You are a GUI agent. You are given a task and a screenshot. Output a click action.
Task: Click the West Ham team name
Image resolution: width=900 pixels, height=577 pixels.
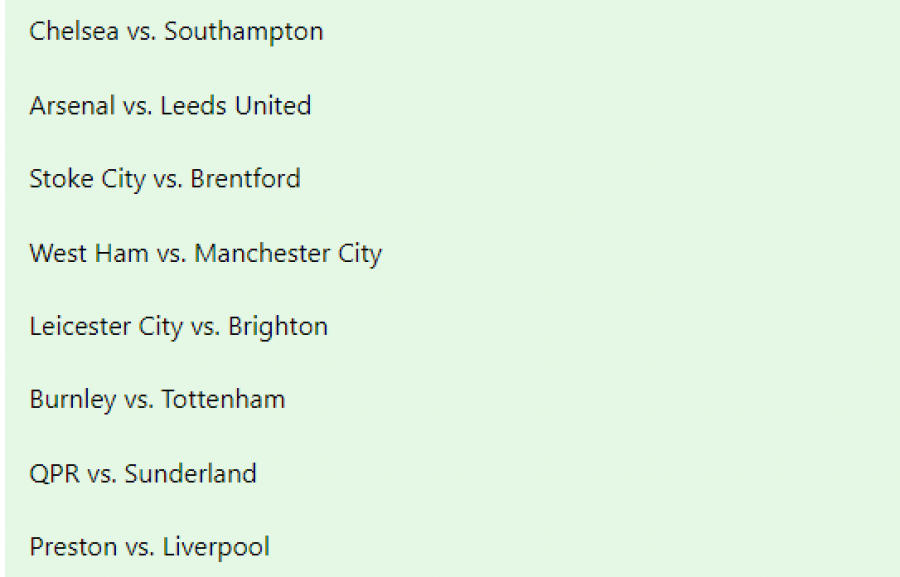(x=89, y=253)
